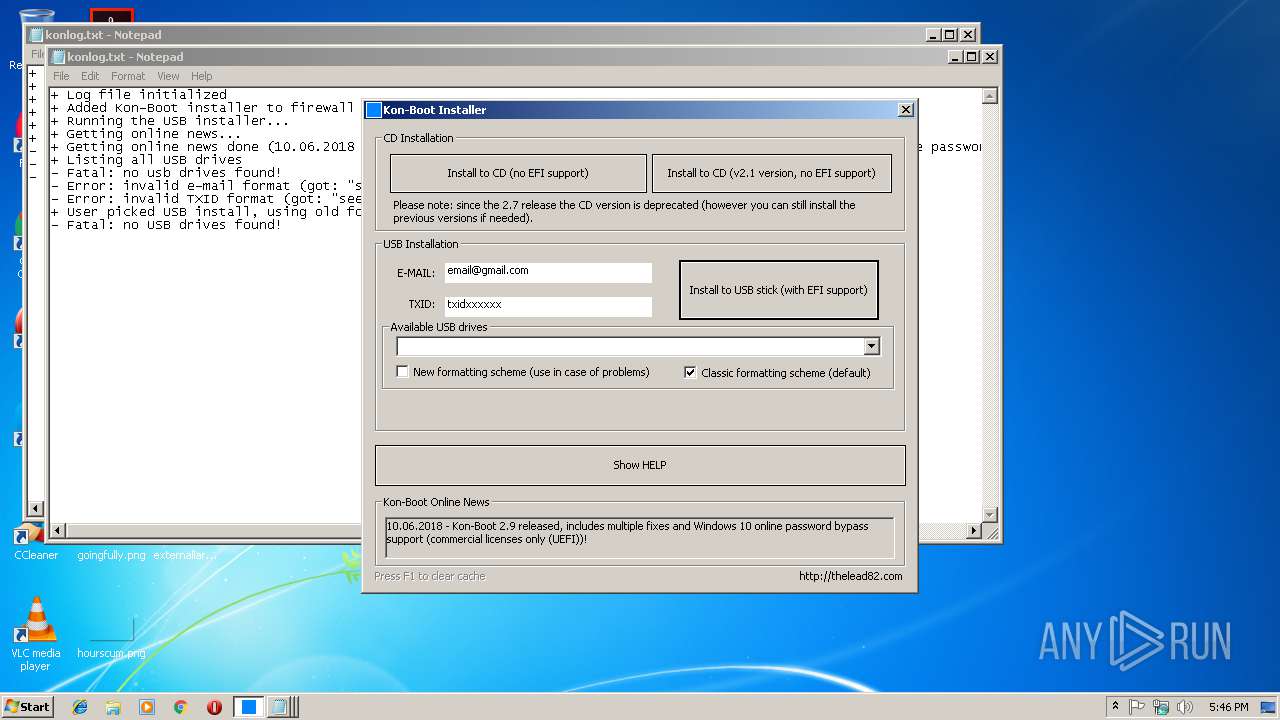Viewport: 1280px width, 720px height.
Task: Launch Google Chrome from the taskbar
Action: pos(180,707)
